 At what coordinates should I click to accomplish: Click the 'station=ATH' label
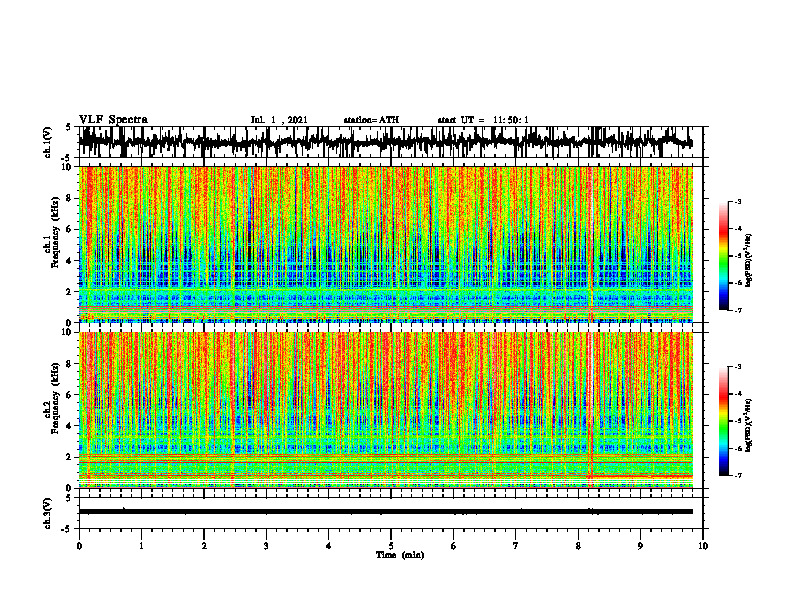point(371,120)
